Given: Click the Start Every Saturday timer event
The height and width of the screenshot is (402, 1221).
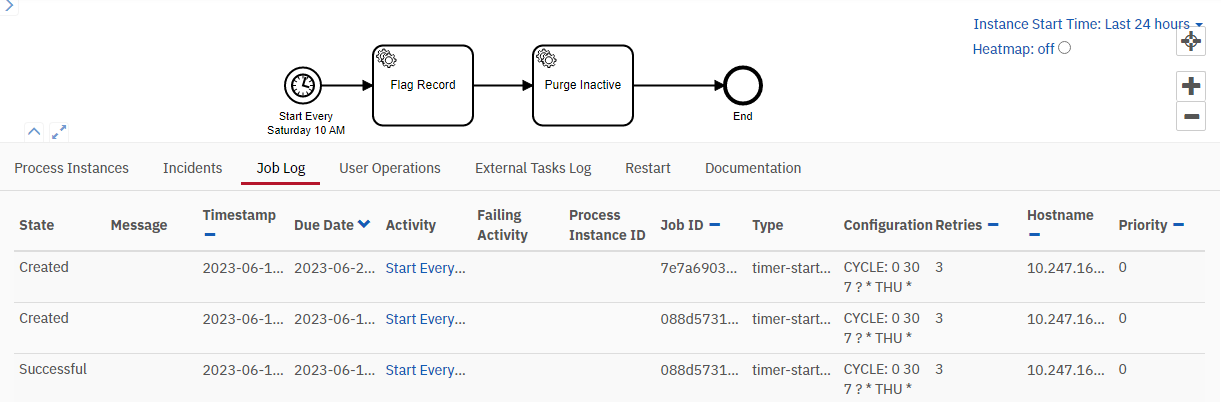Looking at the screenshot, I should coord(303,86).
